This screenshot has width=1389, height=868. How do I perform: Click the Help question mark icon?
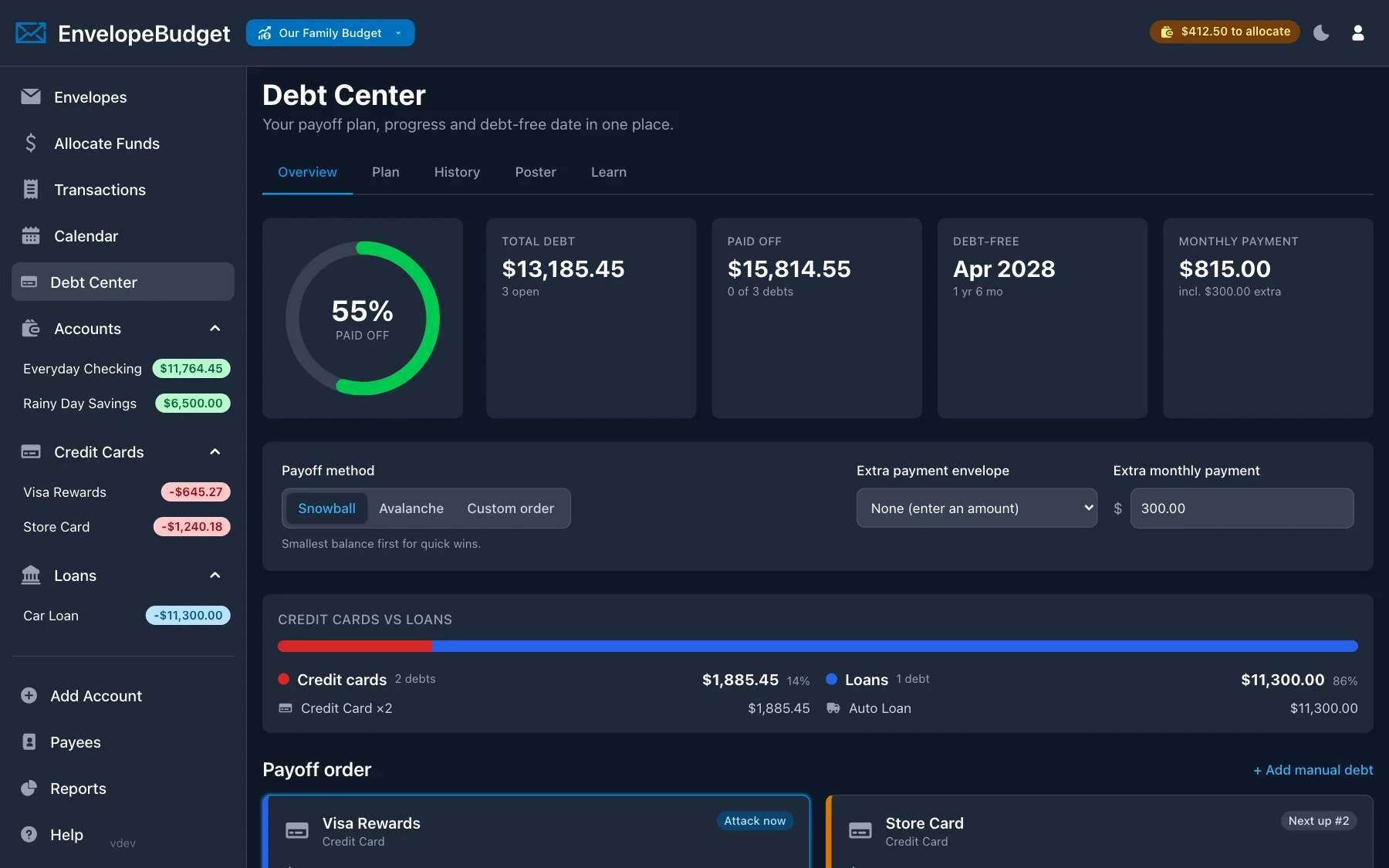29,834
